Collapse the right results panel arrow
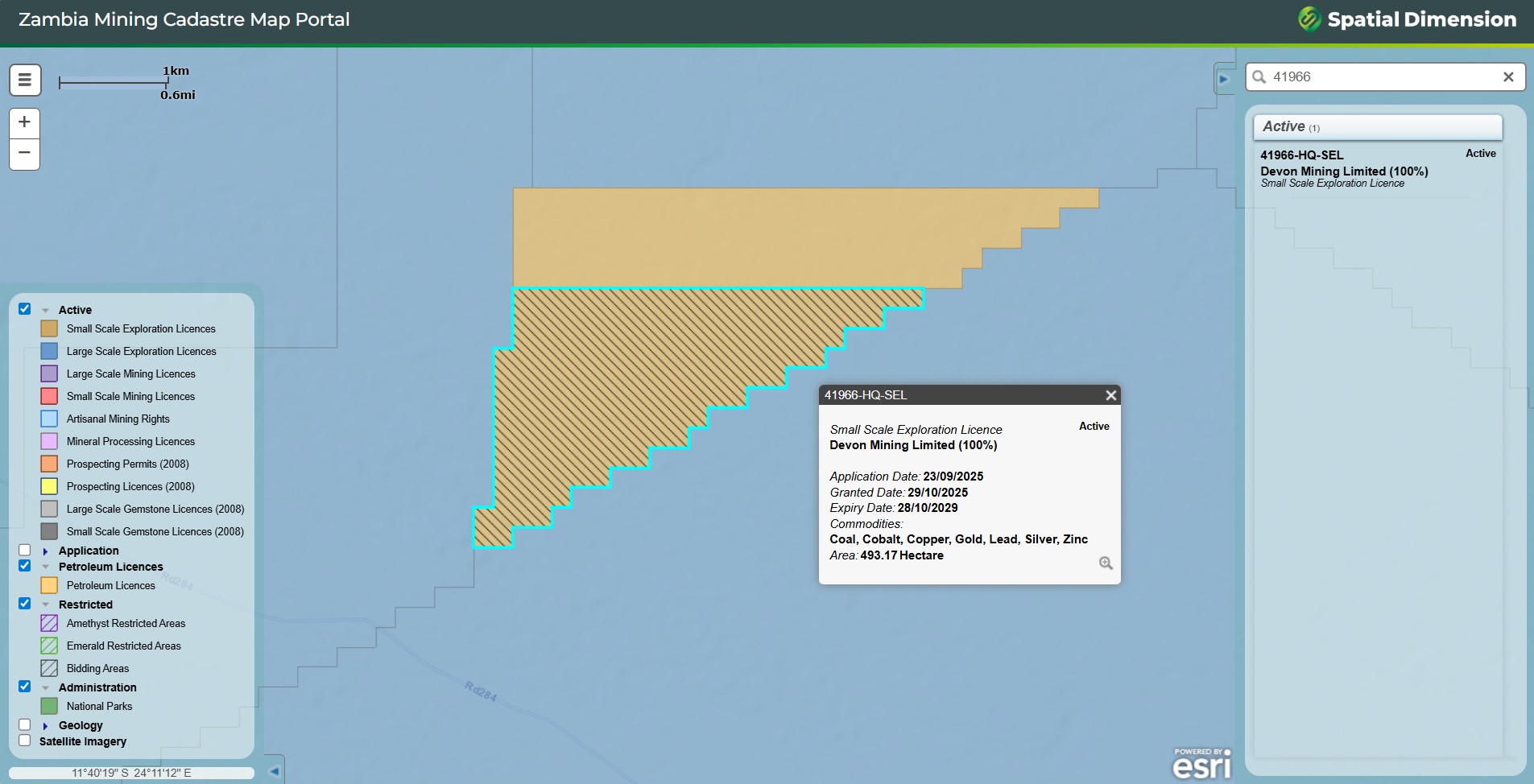The height and width of the screenshot is (784, 1534). point(1223,79)
